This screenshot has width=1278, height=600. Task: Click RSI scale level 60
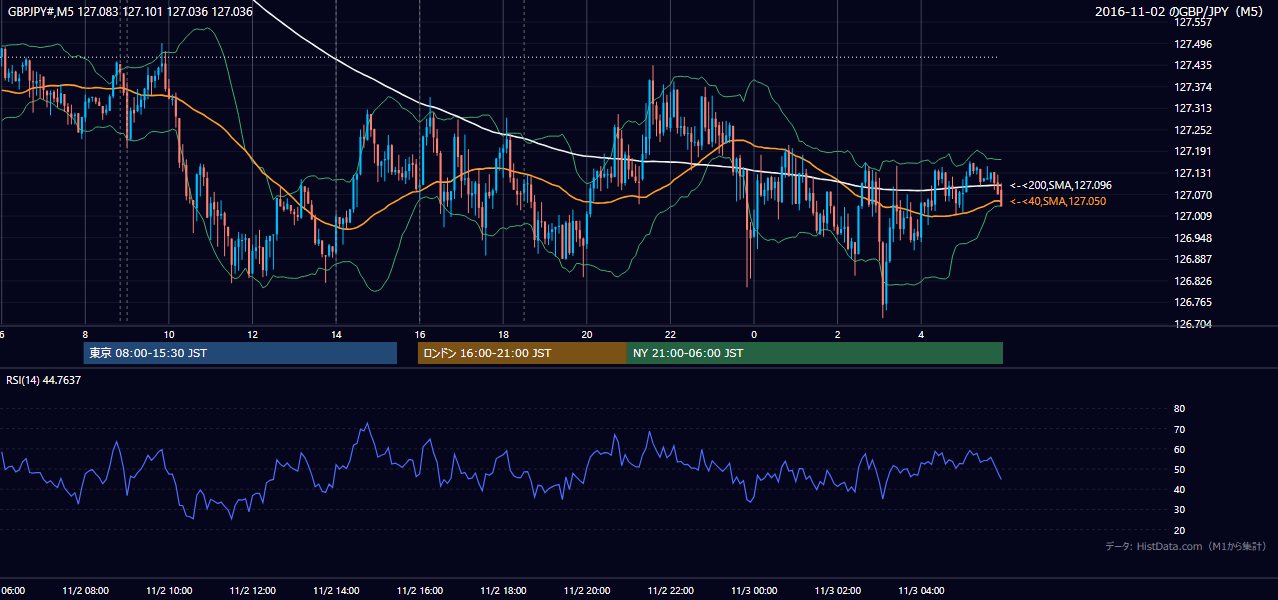[1179, 449]
